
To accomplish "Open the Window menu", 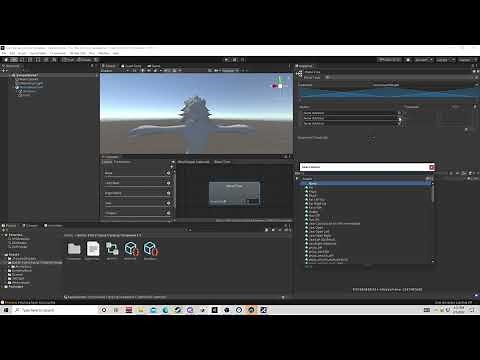I will point(104,53).
